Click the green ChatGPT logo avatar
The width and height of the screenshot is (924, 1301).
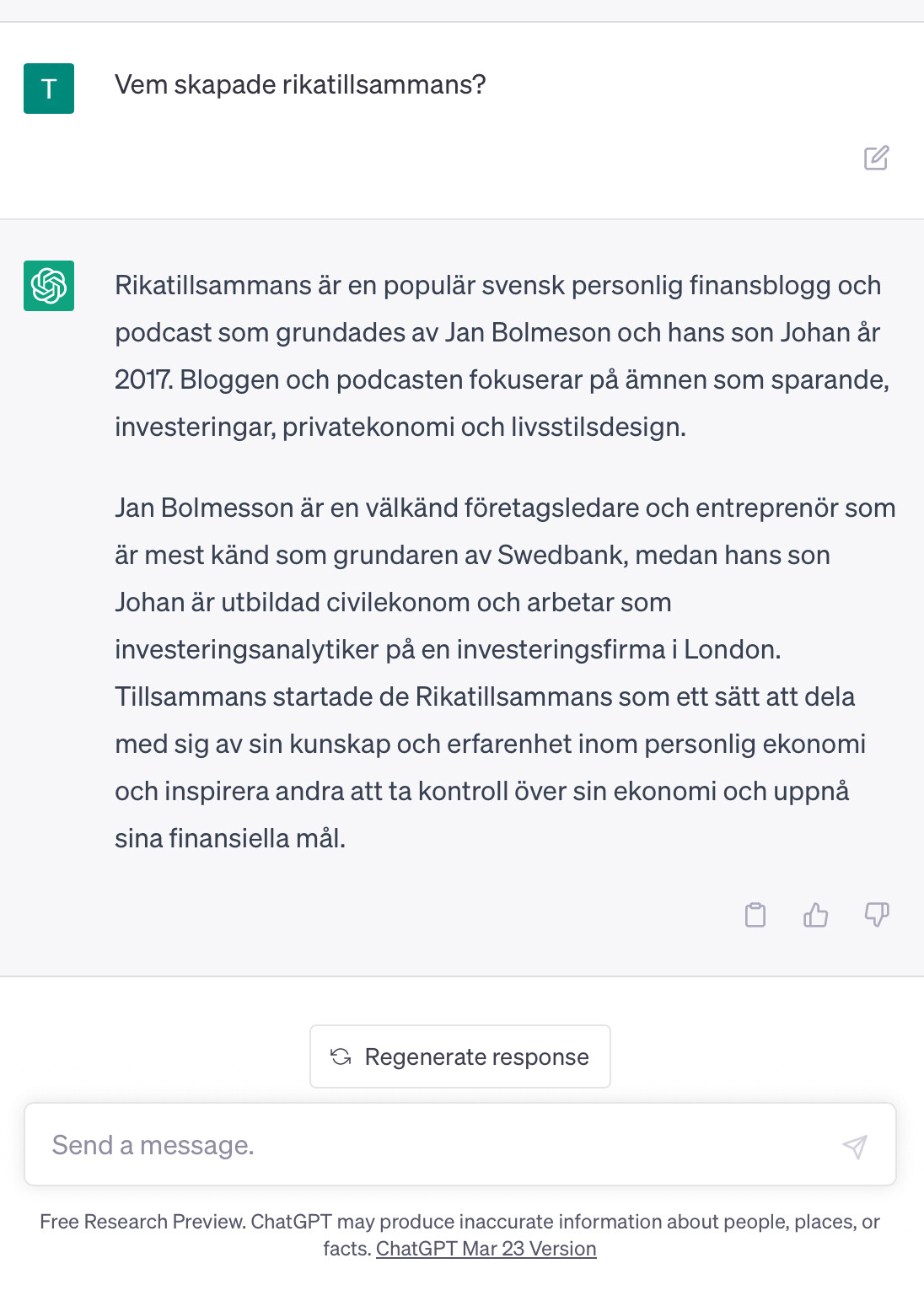tap(49, 286)
